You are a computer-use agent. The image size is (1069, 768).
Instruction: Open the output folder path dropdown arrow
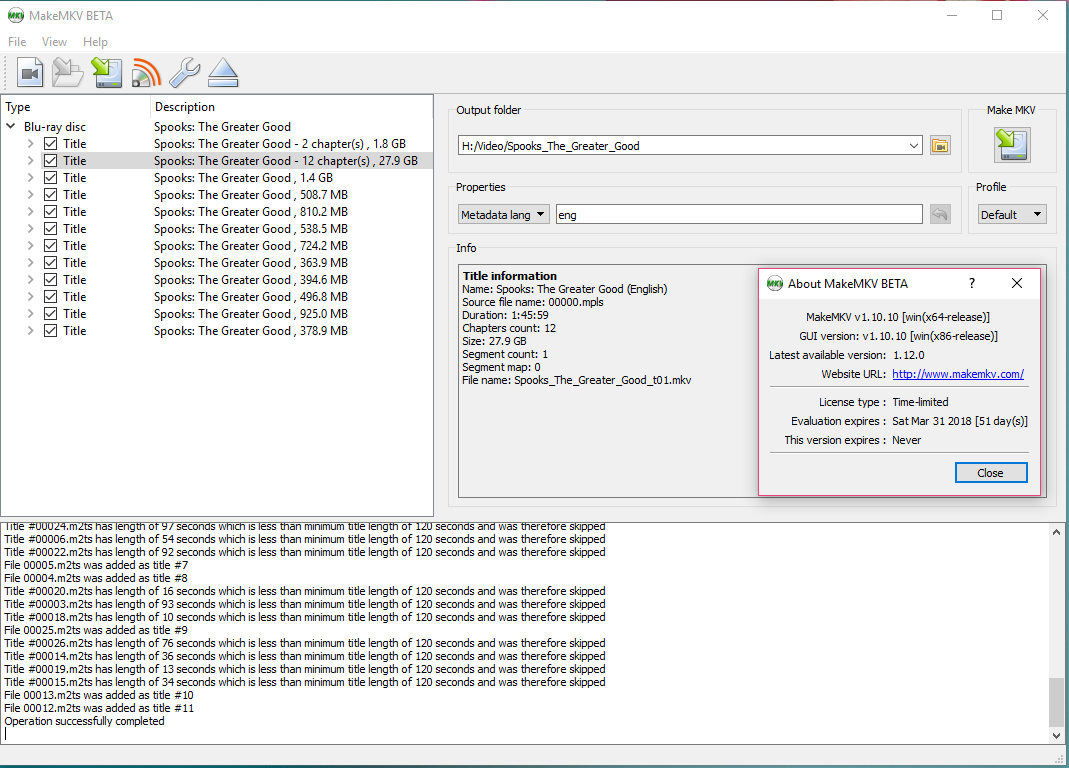click(914, 145)
